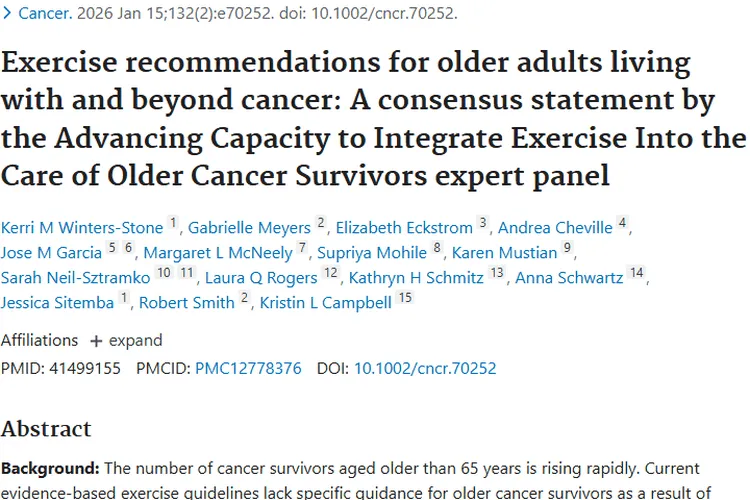The height and width of the screenshot is (500, 750).
Task: Open author Karen Mustian
Action: pyautogui.click(x=506, y=253)
